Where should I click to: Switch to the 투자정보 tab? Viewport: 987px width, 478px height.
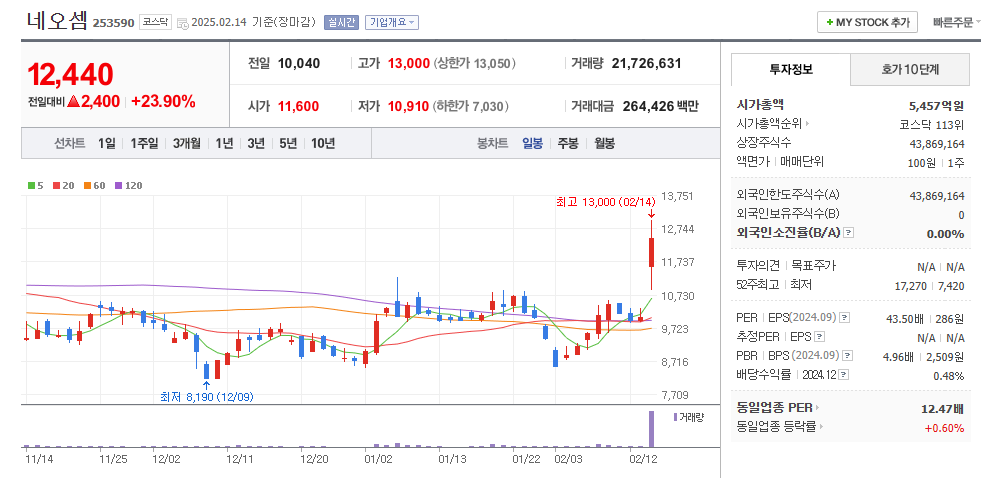click(791, 69)
